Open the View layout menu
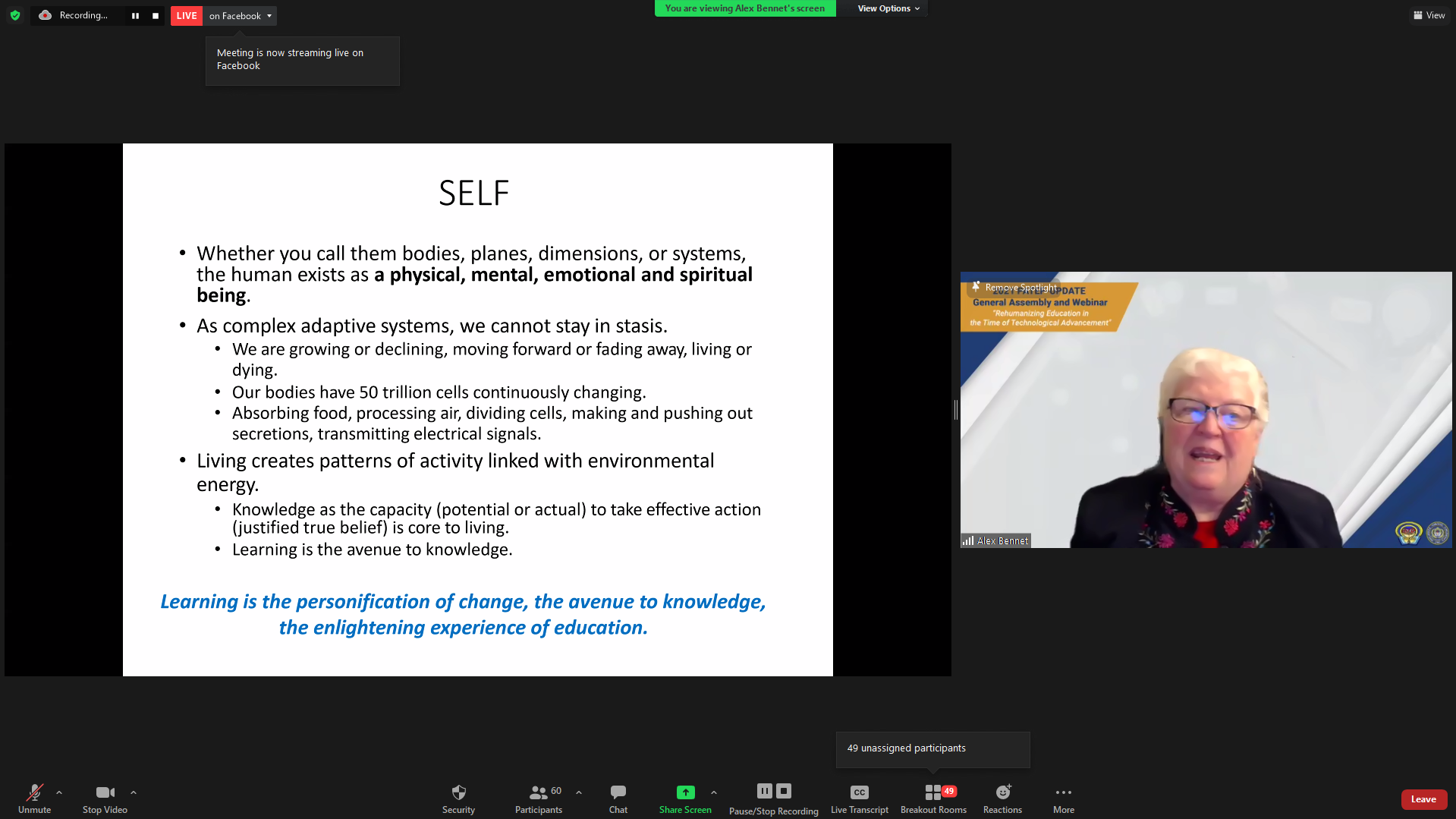 [x=1429, y=15]
